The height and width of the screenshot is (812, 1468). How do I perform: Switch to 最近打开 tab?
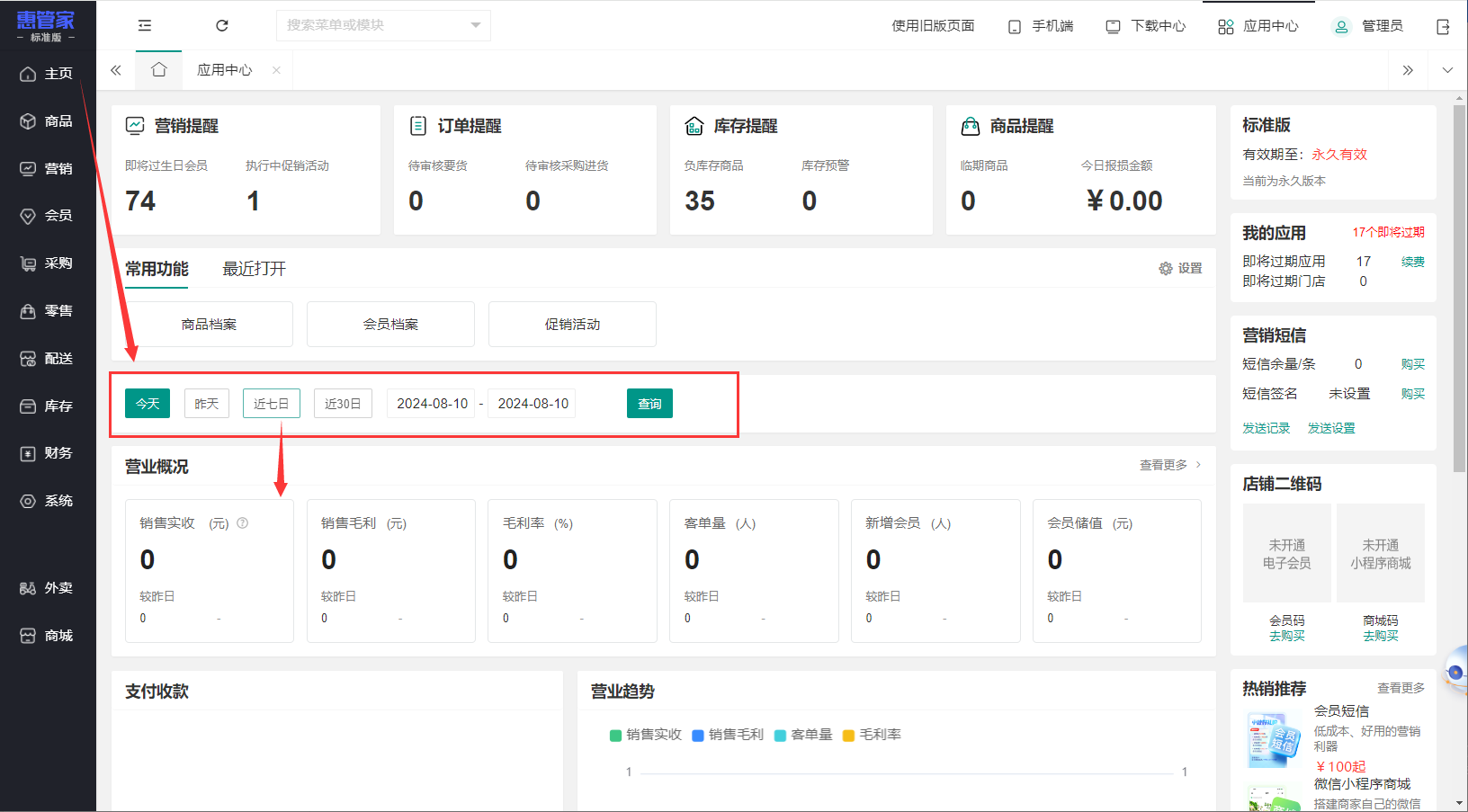(x=255, y=269)
